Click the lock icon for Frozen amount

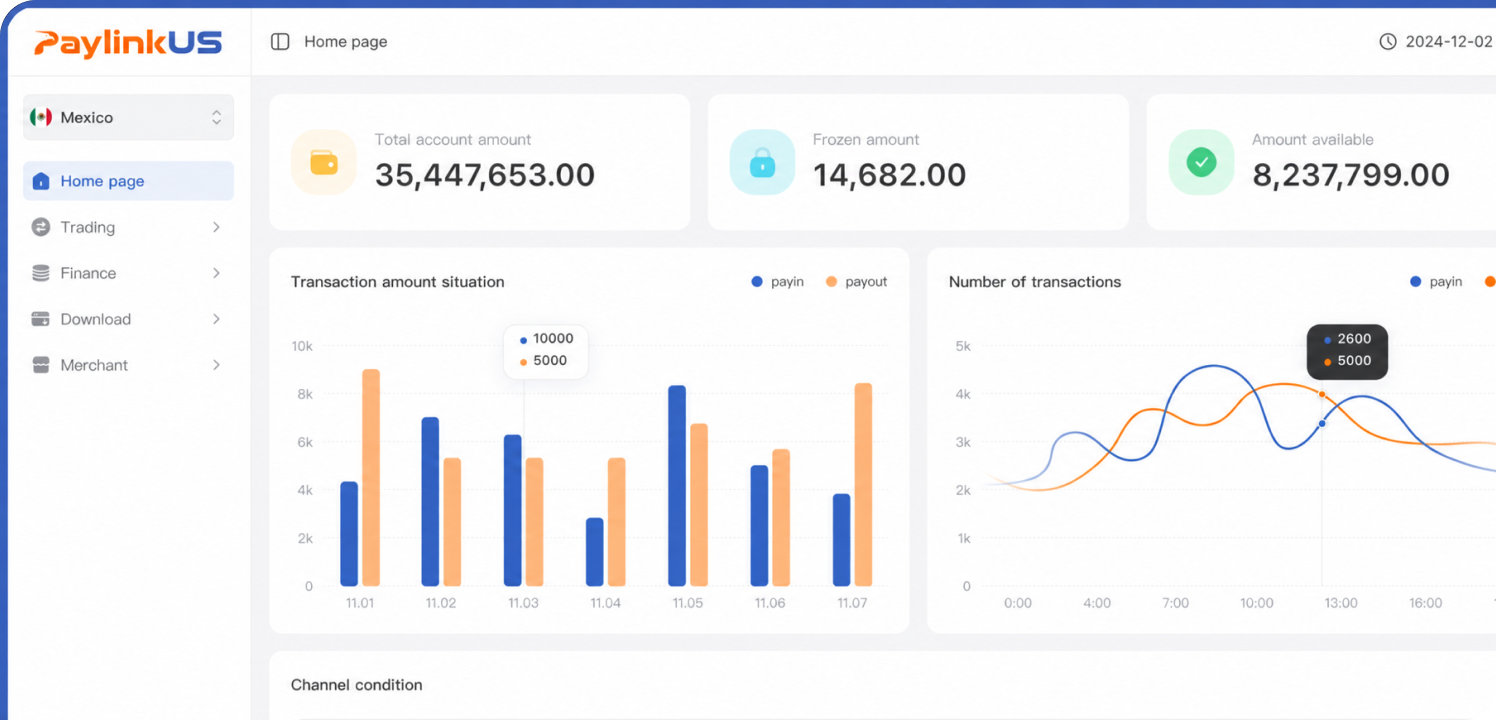(x=762, y=162)
